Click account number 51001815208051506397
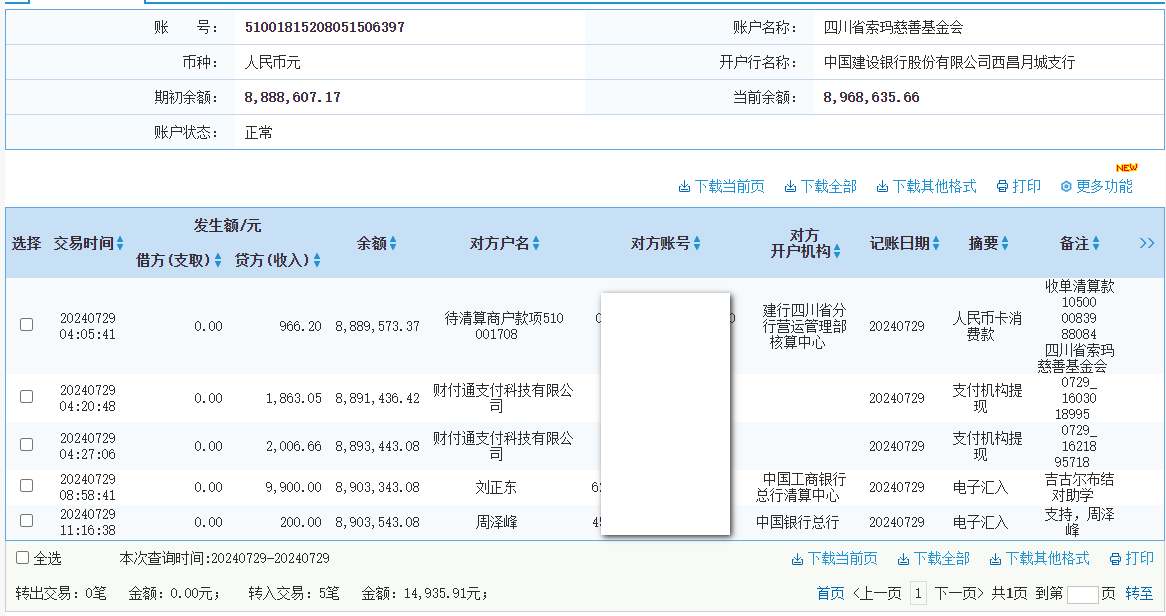The width and height of the screenshot is (1166, 616). click(325, 28)
